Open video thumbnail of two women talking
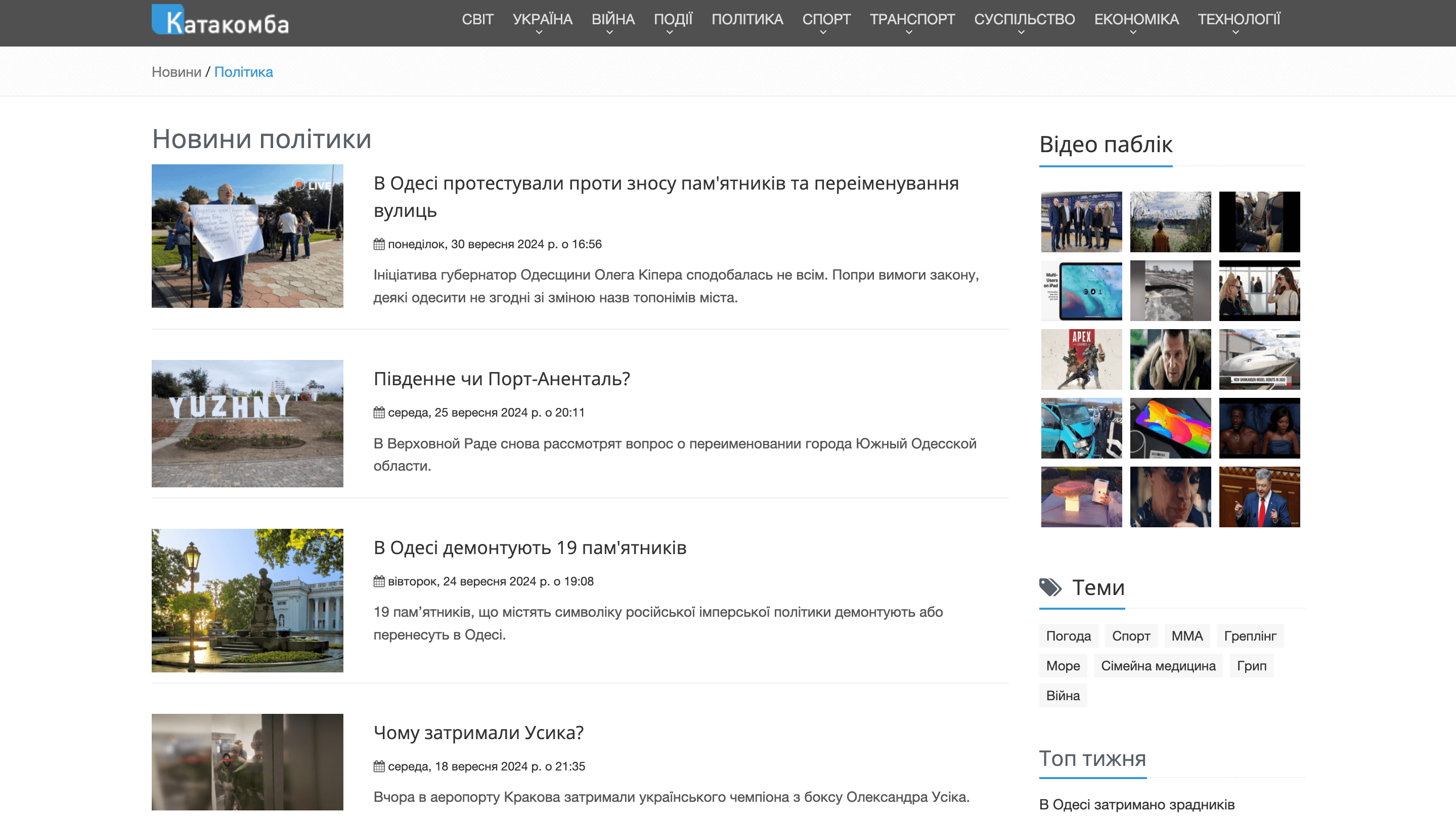 1259,291
